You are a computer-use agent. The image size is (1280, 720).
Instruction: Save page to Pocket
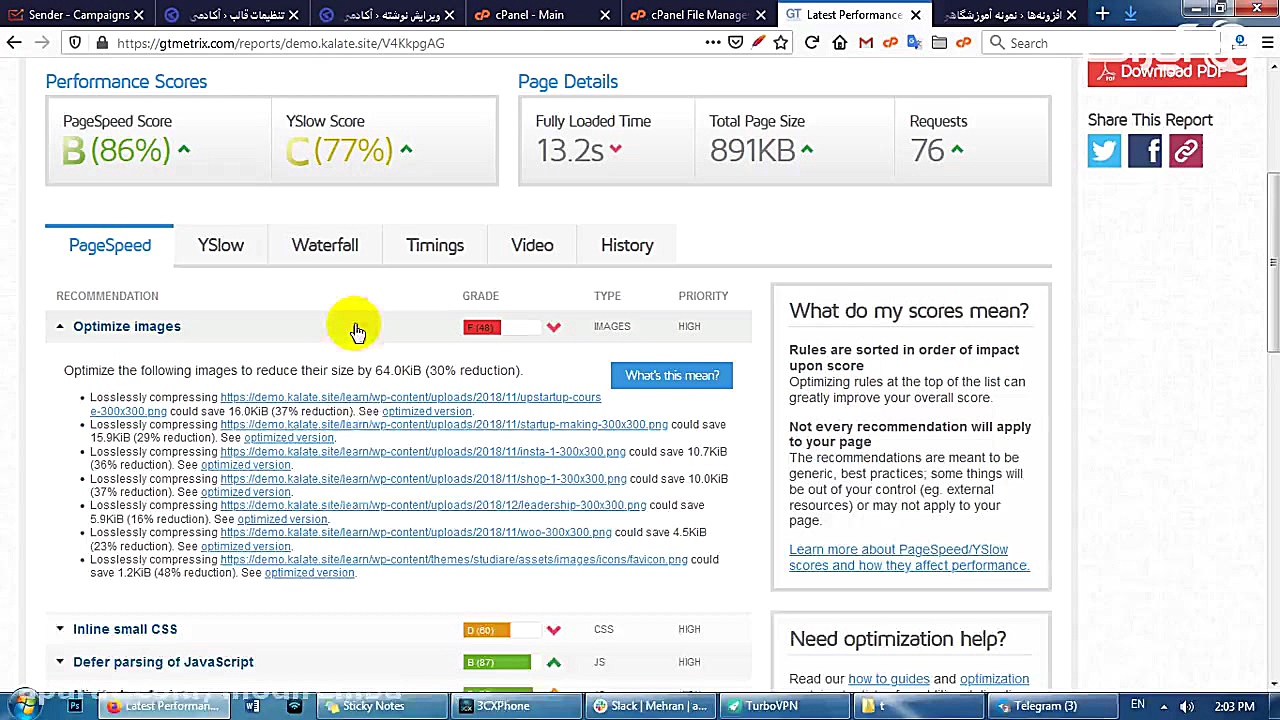pyautogui.click(x=736, y=43)
